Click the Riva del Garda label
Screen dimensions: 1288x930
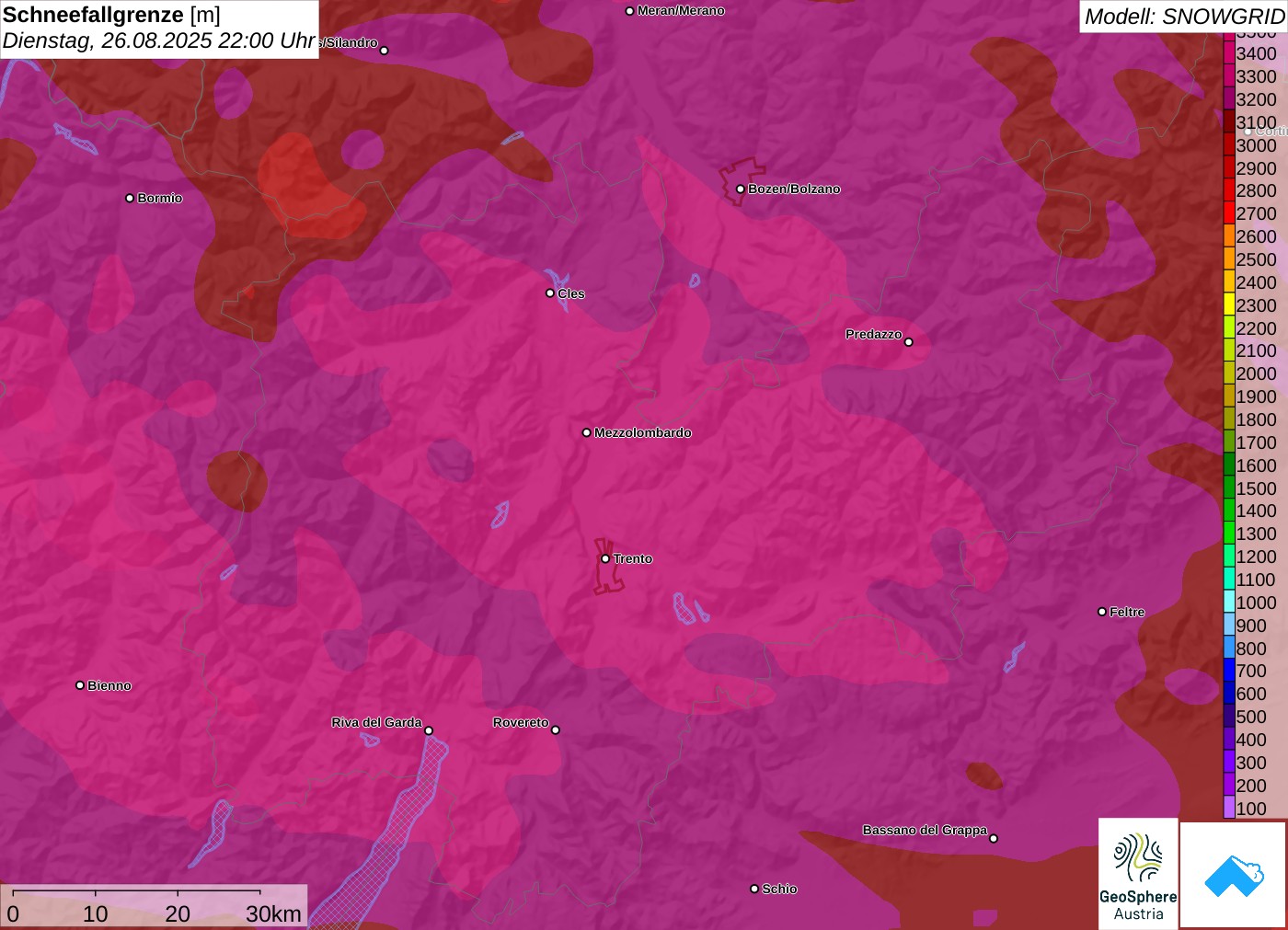point(376,722)
